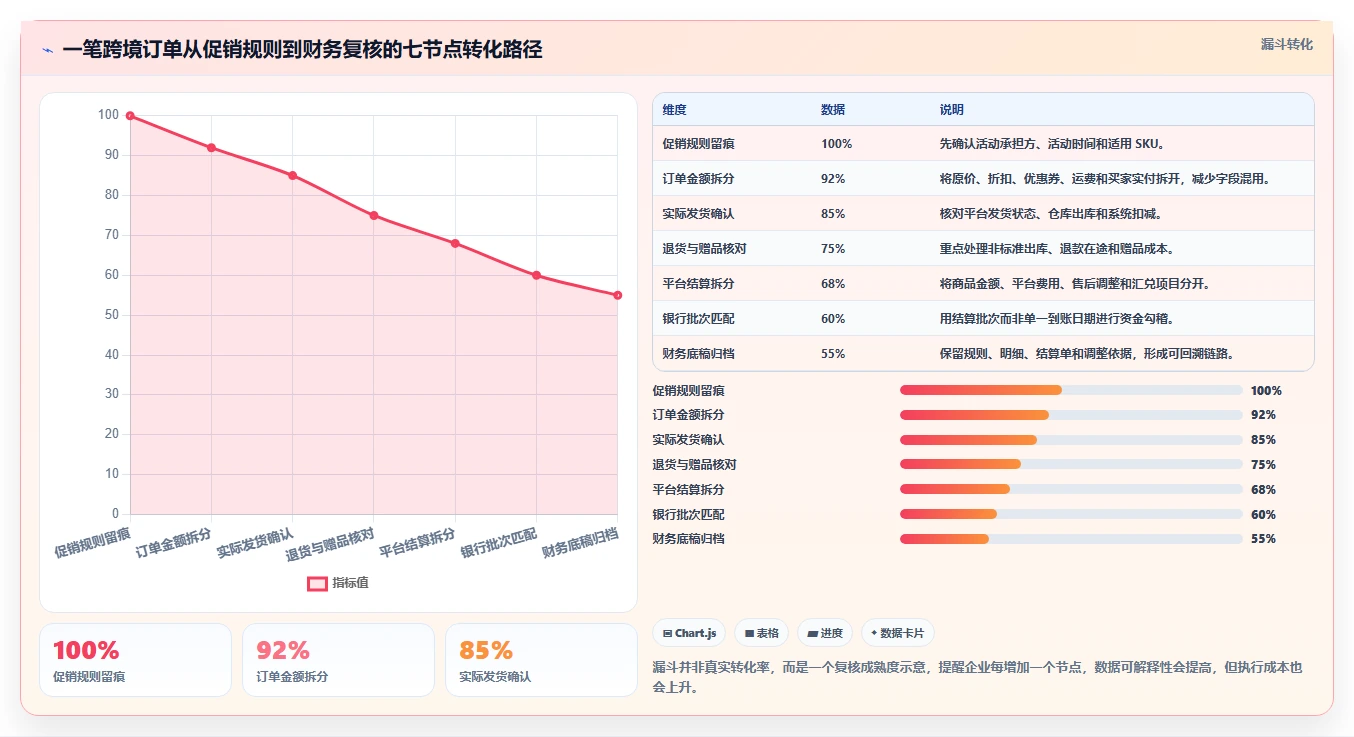Screen dimensions: 1354x737
Task: Select the 表格 chip
Action: pyautogui.click(x=761, y=633)
